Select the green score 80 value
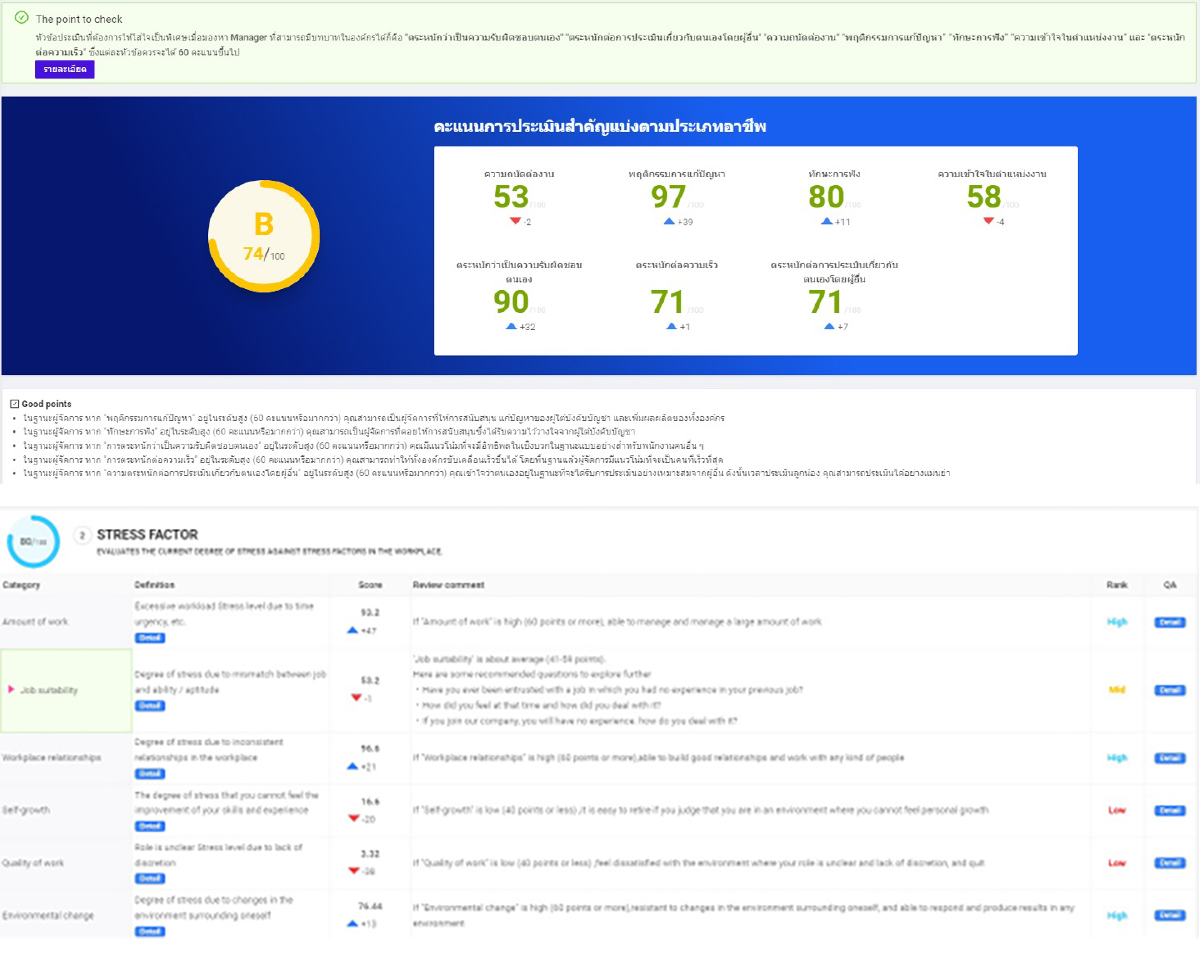 point(827,196)
